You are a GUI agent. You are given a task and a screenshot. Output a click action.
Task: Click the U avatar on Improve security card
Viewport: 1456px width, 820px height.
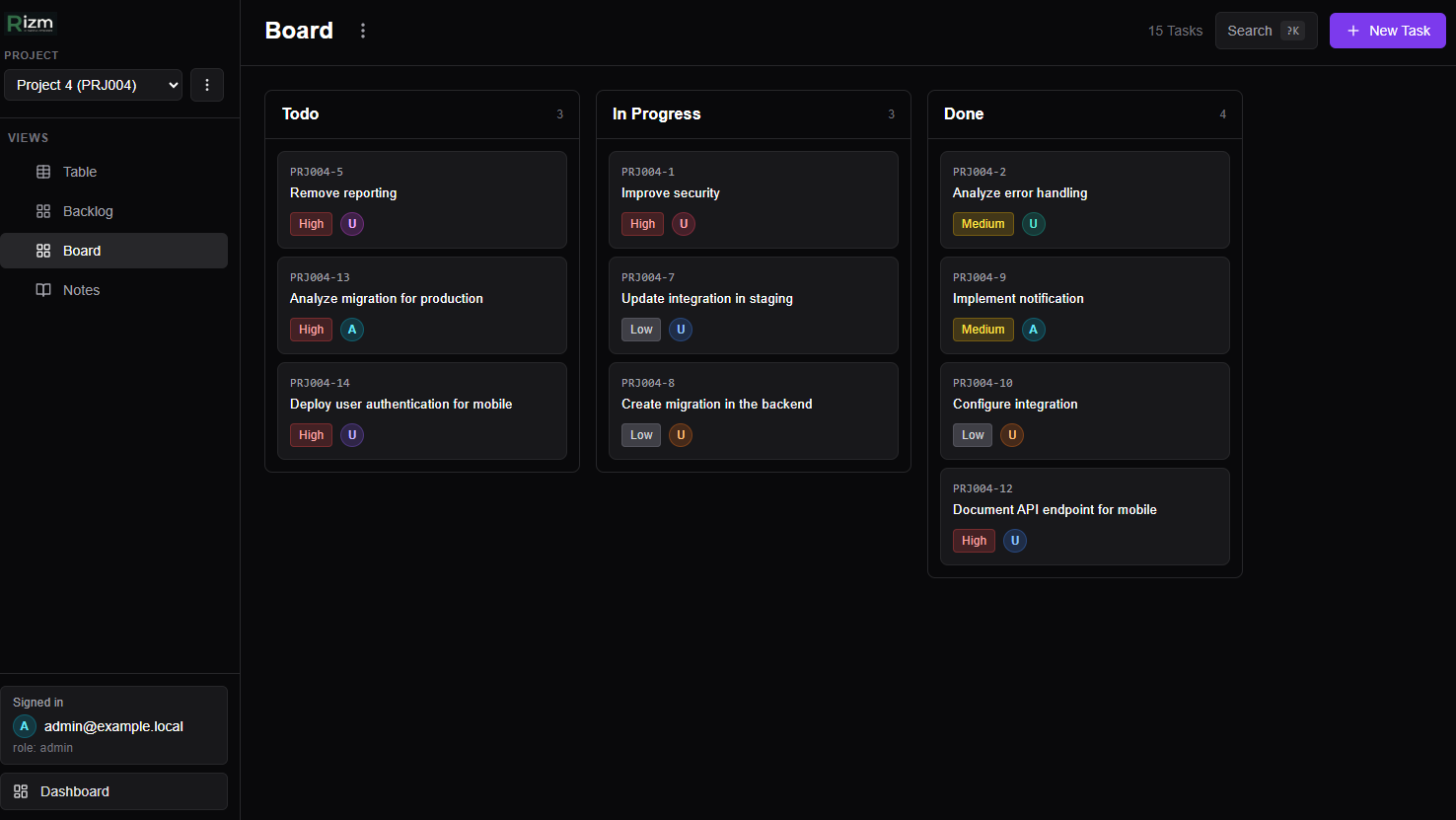(684, 224)
